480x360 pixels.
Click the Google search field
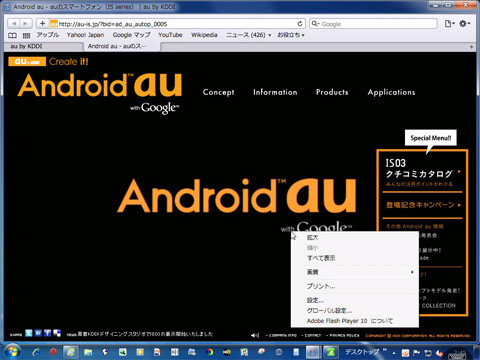click(373, 24)
